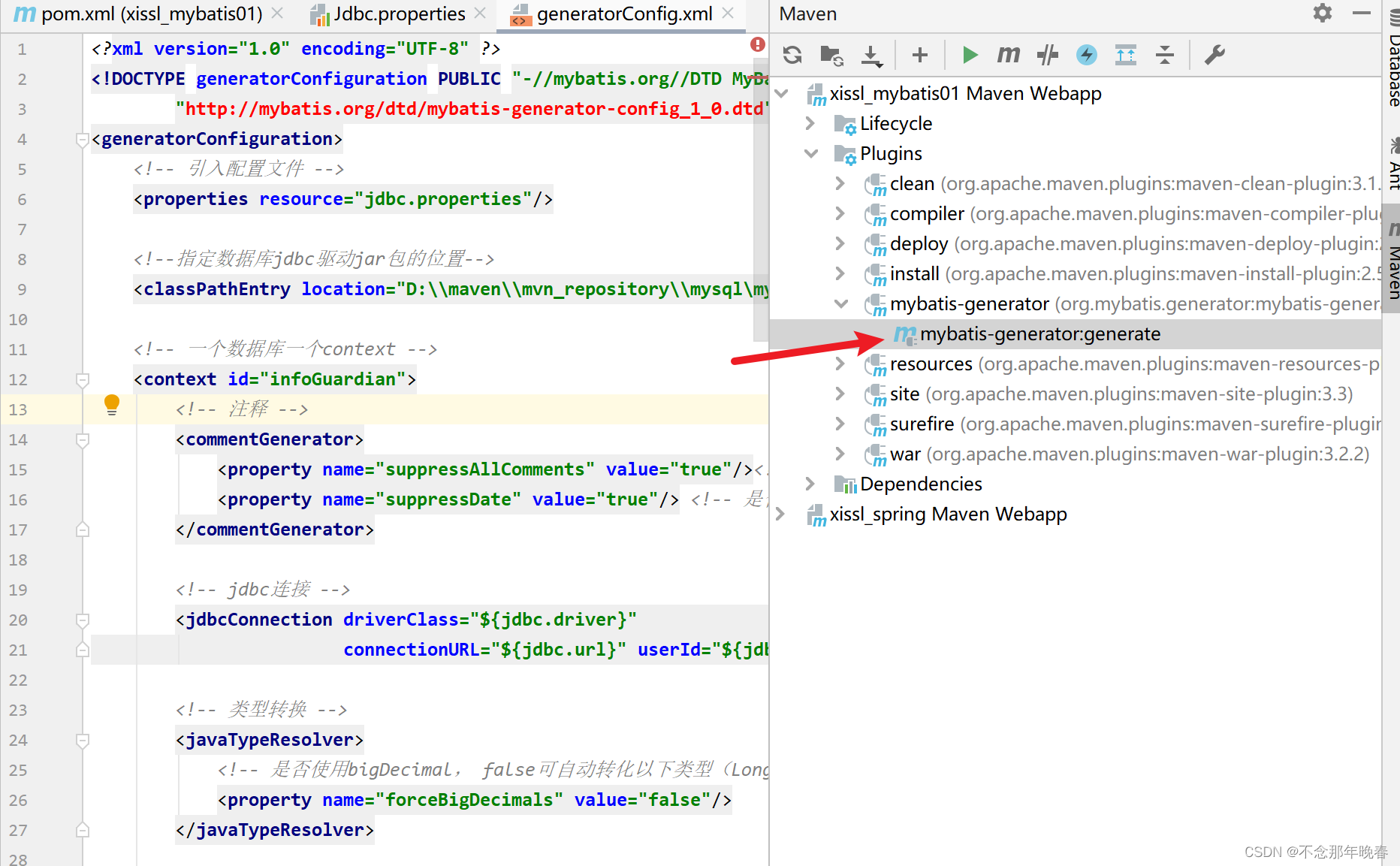Collapse the mybatis-generator plugin node

[840, 303]
